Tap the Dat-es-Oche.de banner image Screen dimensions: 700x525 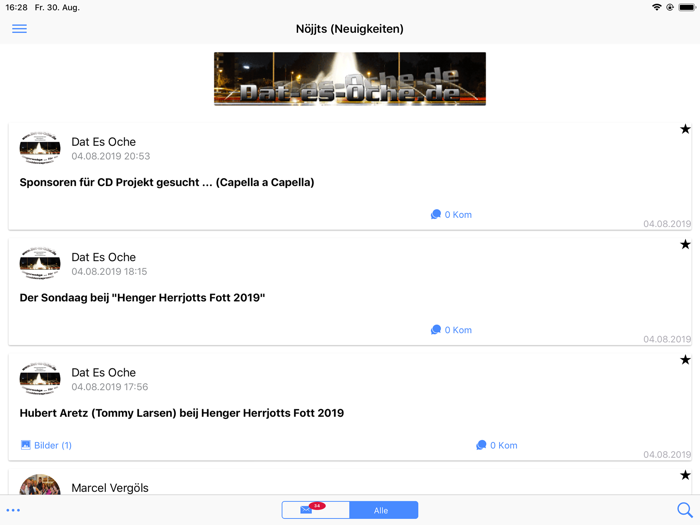click(x=350, y=79)
